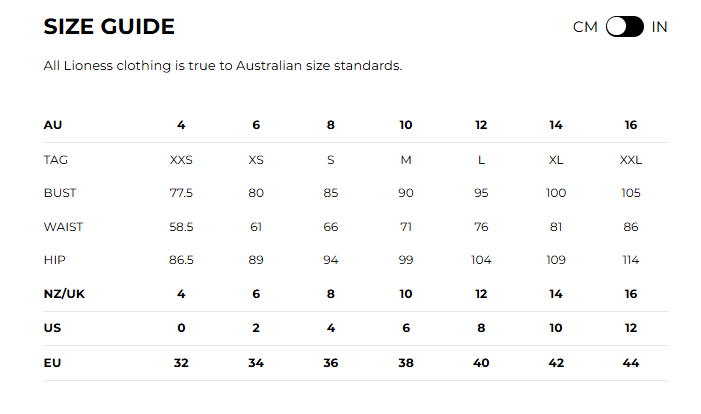Screen dimensions: 701x414
Task: Select the CM unit label
Action: (x=585, y=27)
